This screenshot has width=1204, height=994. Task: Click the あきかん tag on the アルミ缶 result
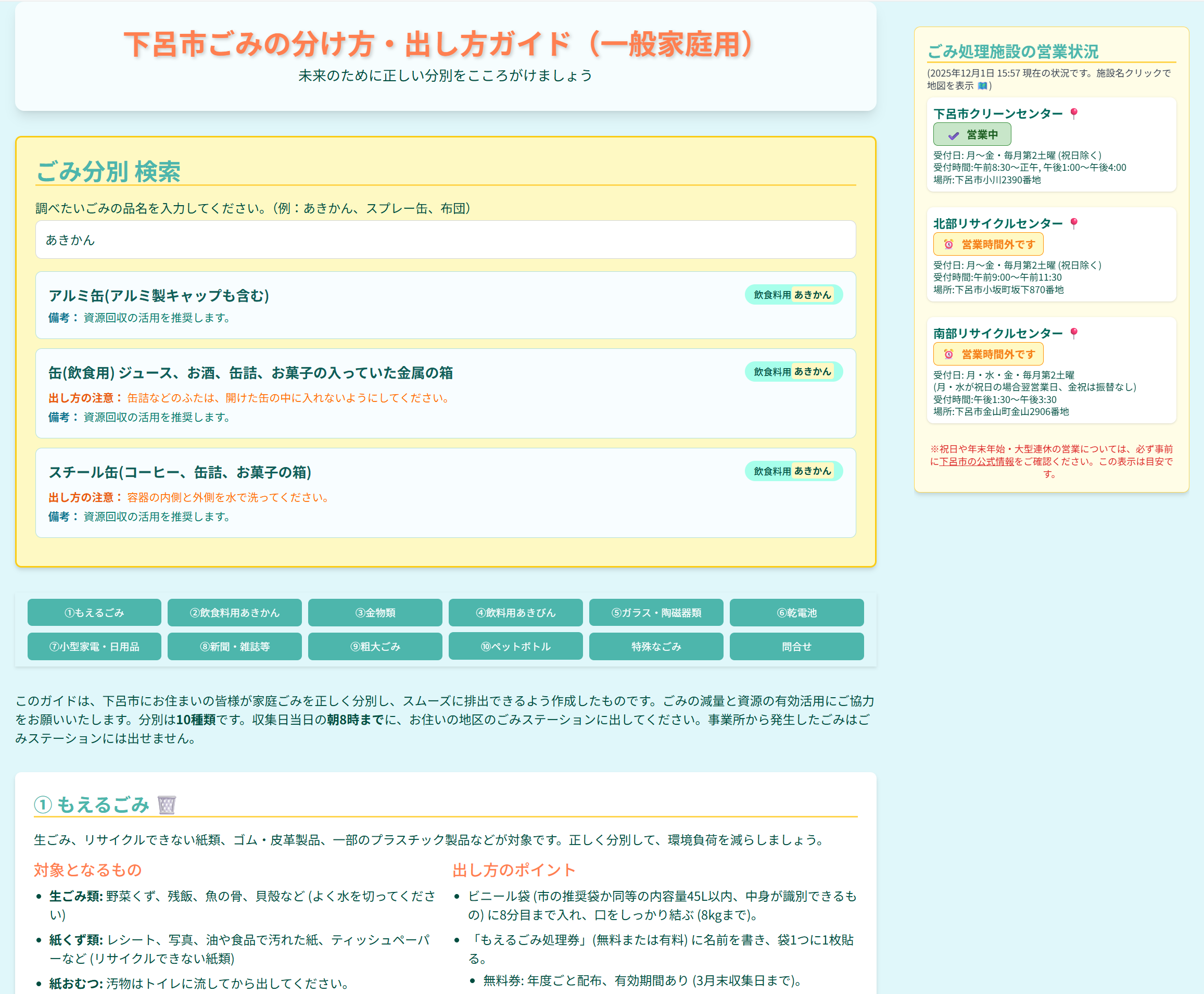(x=813, y=295)
